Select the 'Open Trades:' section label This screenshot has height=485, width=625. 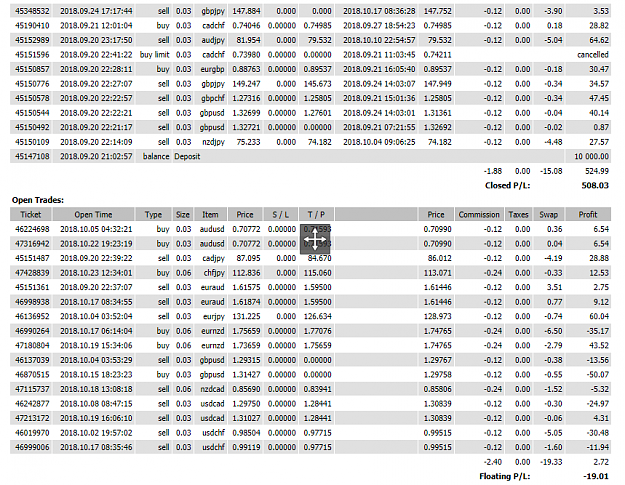coord(38,200)
